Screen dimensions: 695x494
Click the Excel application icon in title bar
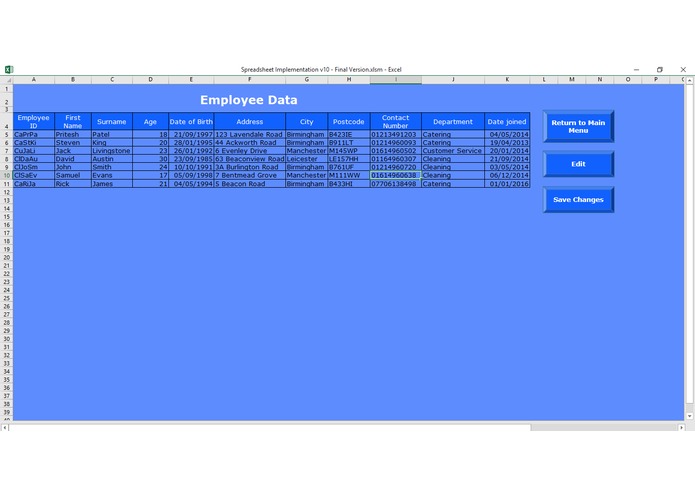(8, 69)
